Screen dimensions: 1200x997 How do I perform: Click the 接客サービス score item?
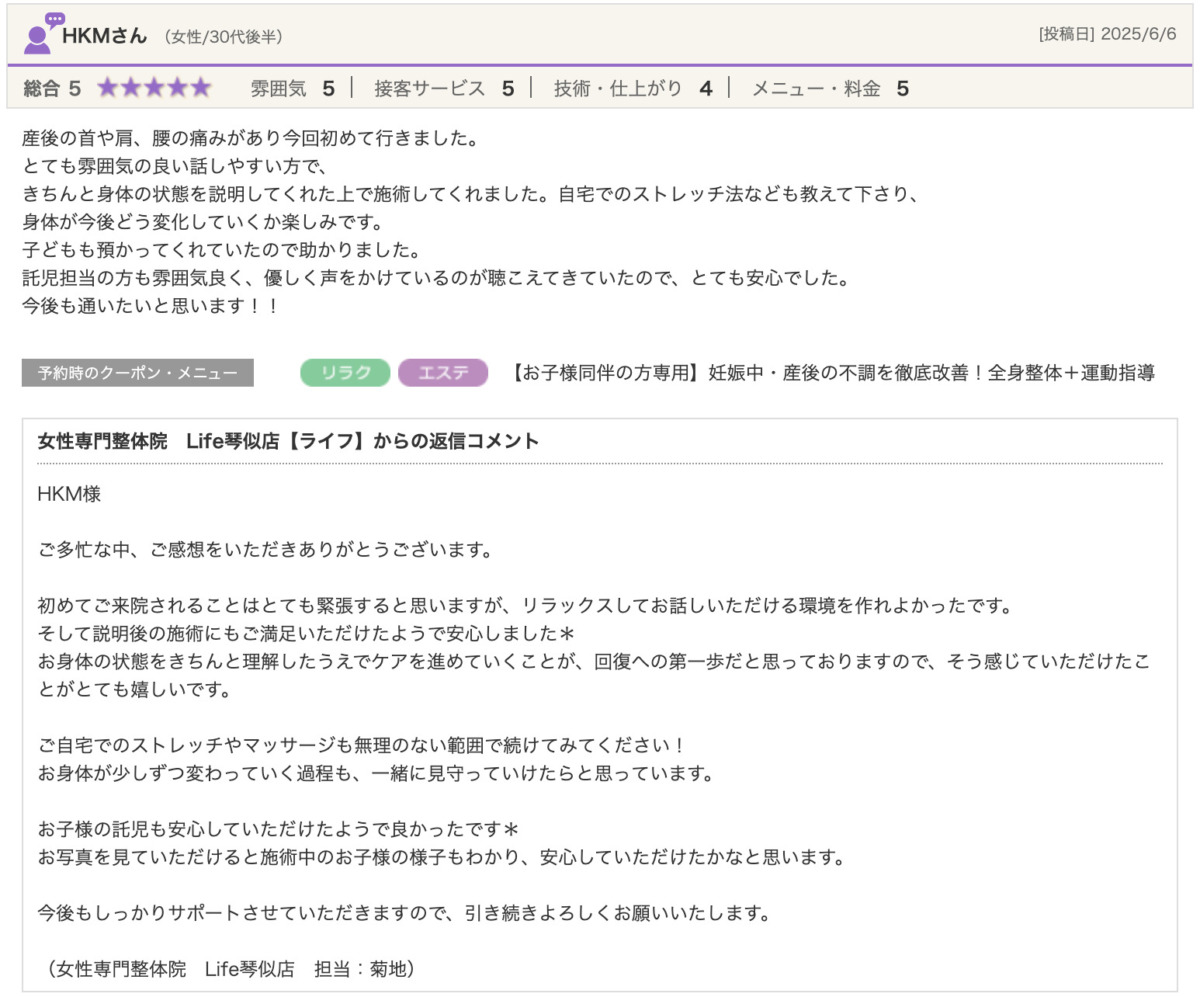tap(443, 88)
